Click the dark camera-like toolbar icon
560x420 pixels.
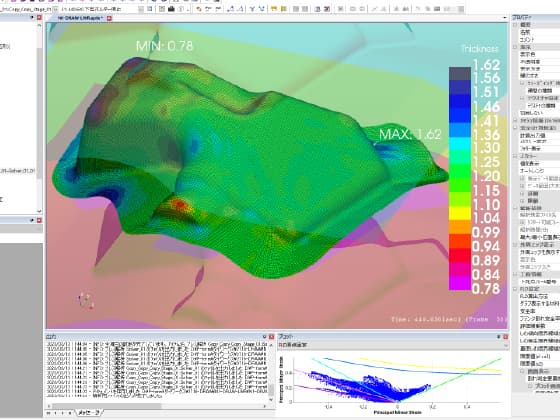(x=171, y=9)
